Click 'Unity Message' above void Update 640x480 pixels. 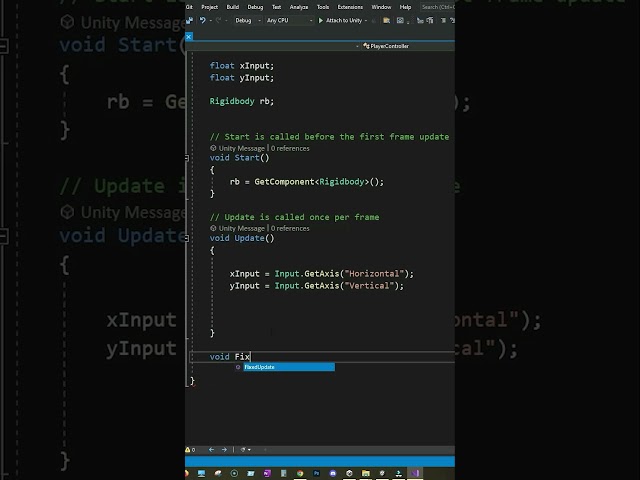242,228
